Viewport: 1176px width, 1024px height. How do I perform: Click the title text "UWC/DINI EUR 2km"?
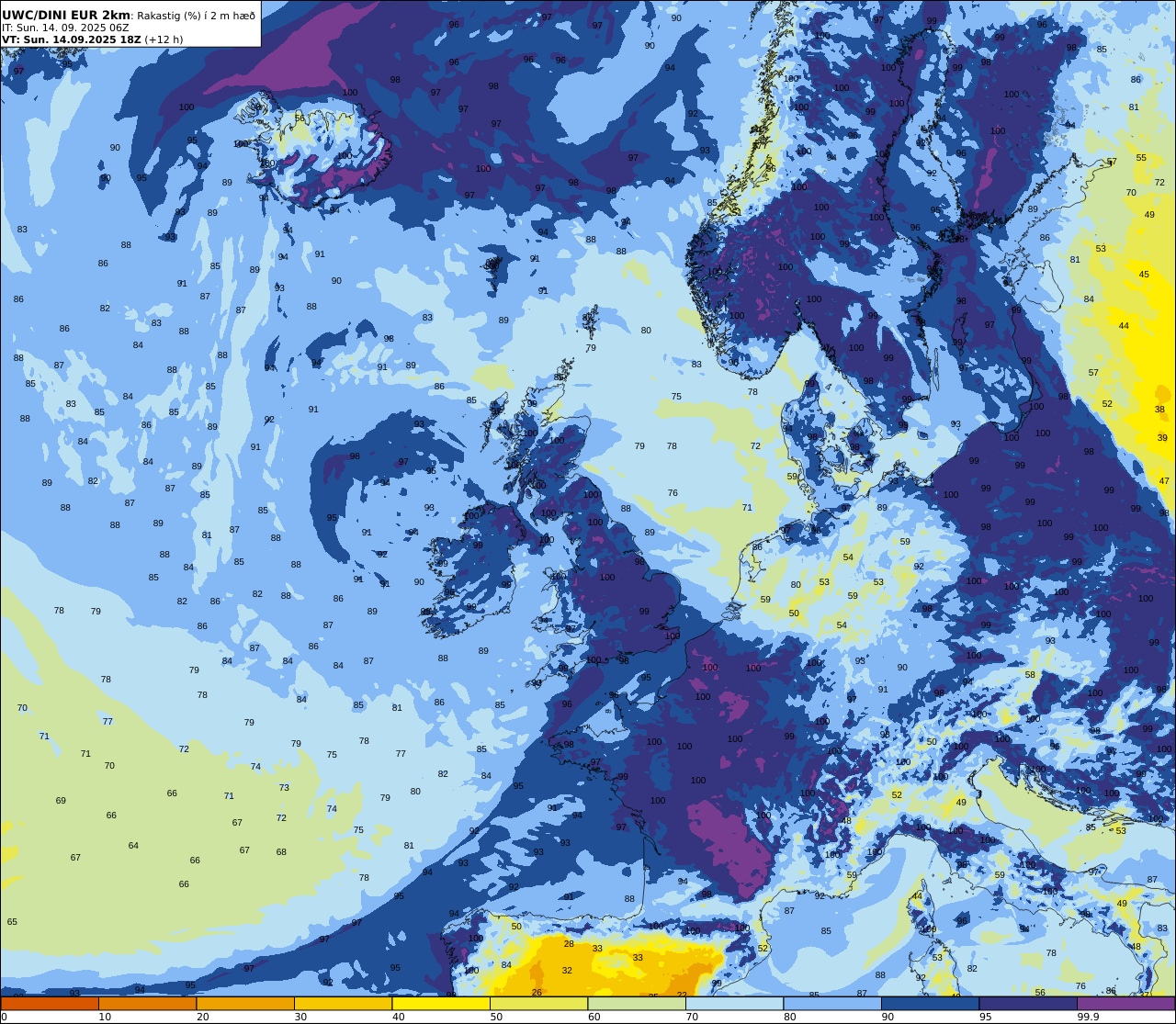point(66,15)
